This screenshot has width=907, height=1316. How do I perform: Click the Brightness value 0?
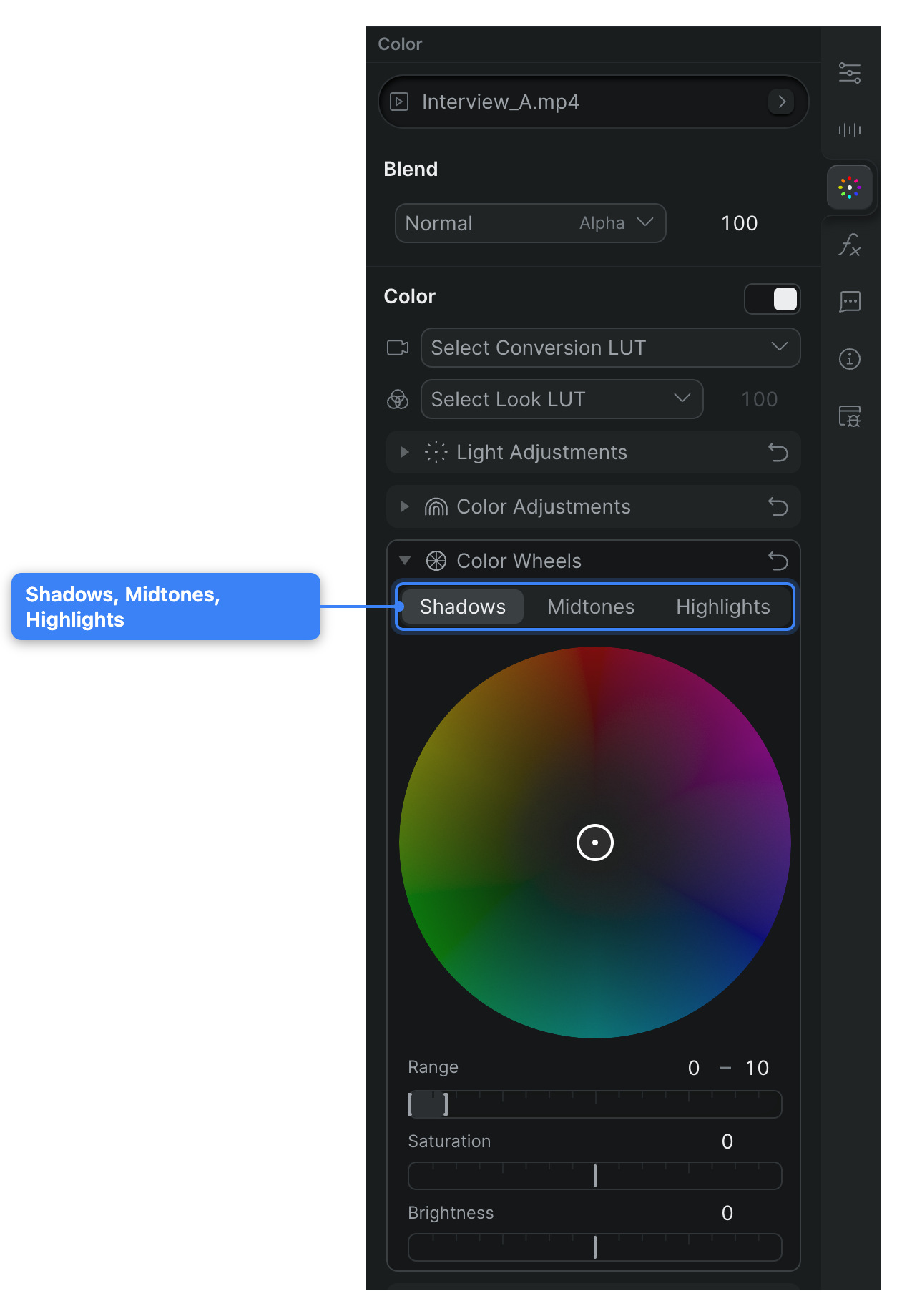(727, 1213)
